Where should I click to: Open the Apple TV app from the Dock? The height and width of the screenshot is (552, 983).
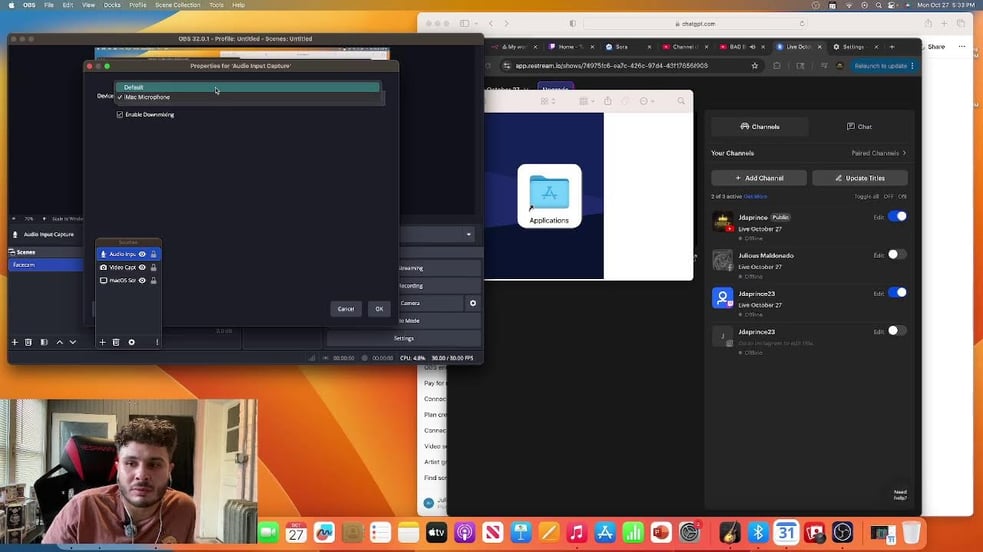pyautogui.click(x=436, y=533)
